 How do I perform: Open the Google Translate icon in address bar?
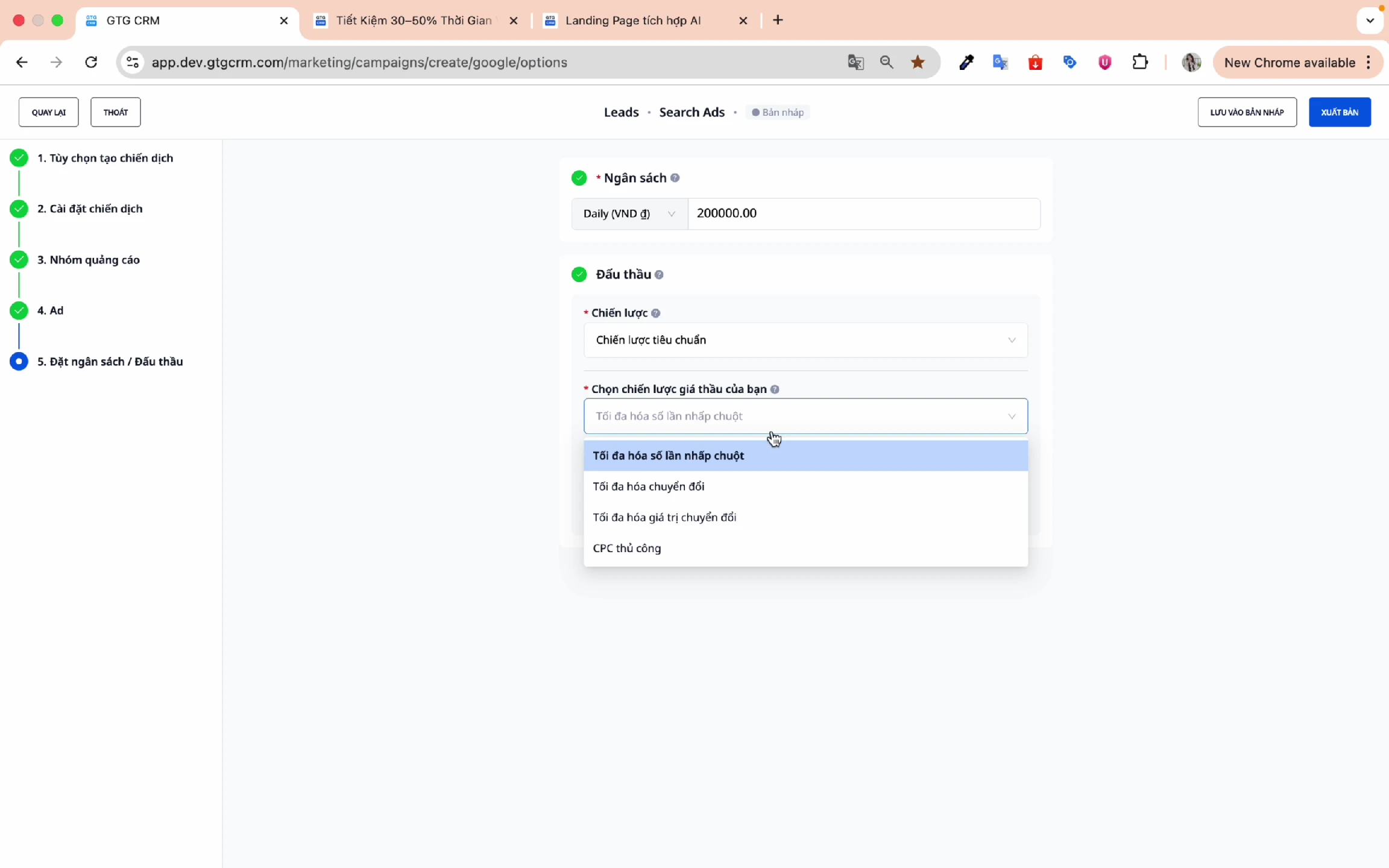coord(855,62)
